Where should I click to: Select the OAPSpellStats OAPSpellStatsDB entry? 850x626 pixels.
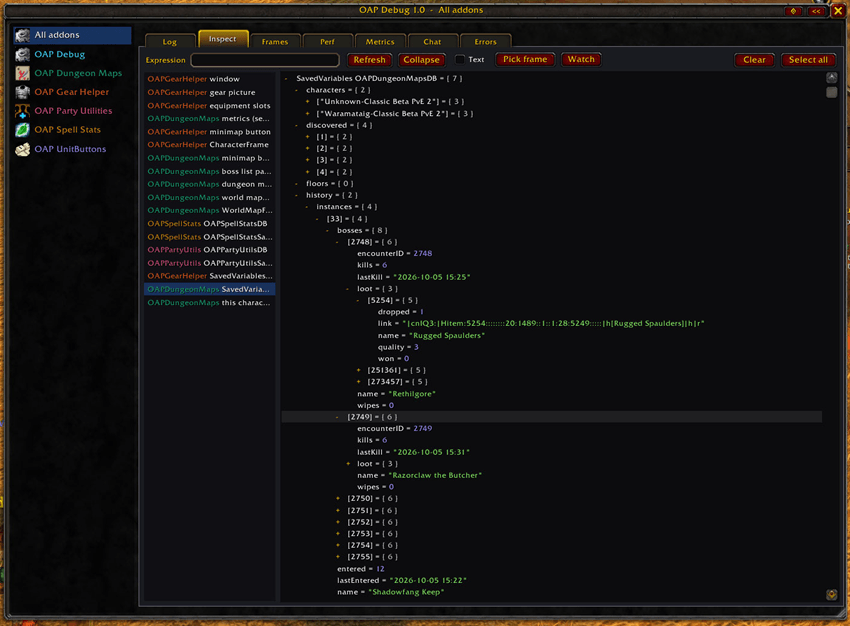[x=210, y=223]
